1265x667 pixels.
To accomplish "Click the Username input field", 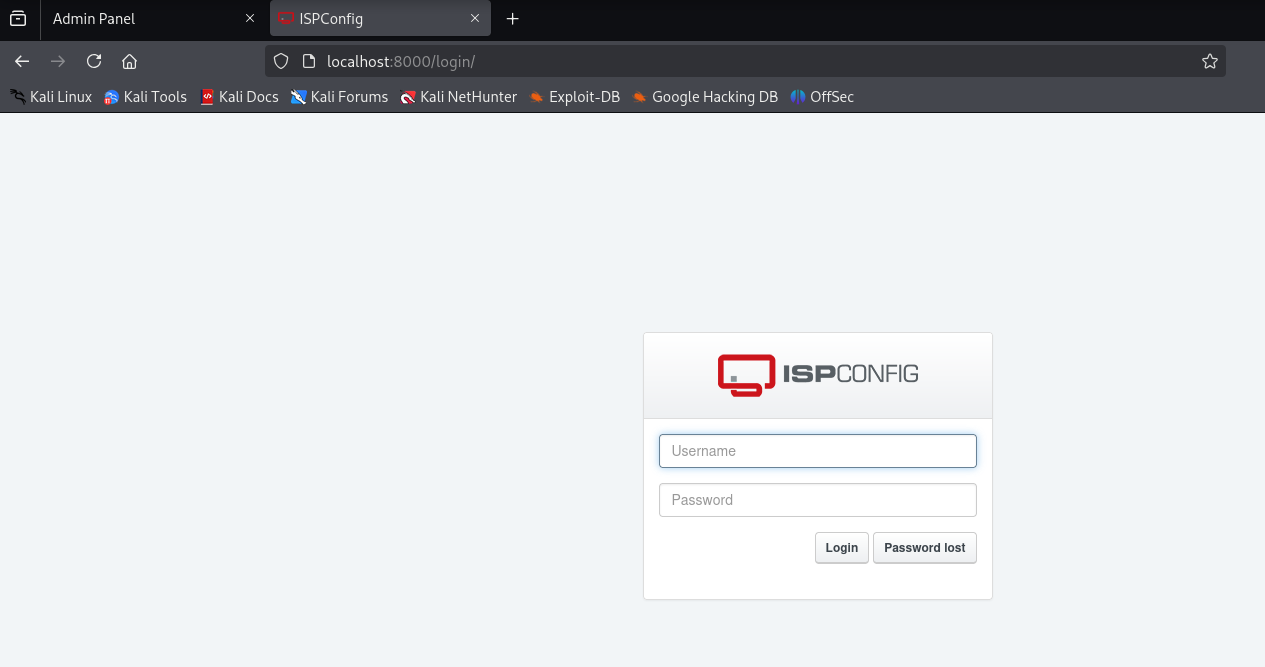I will tap(817, 451).
